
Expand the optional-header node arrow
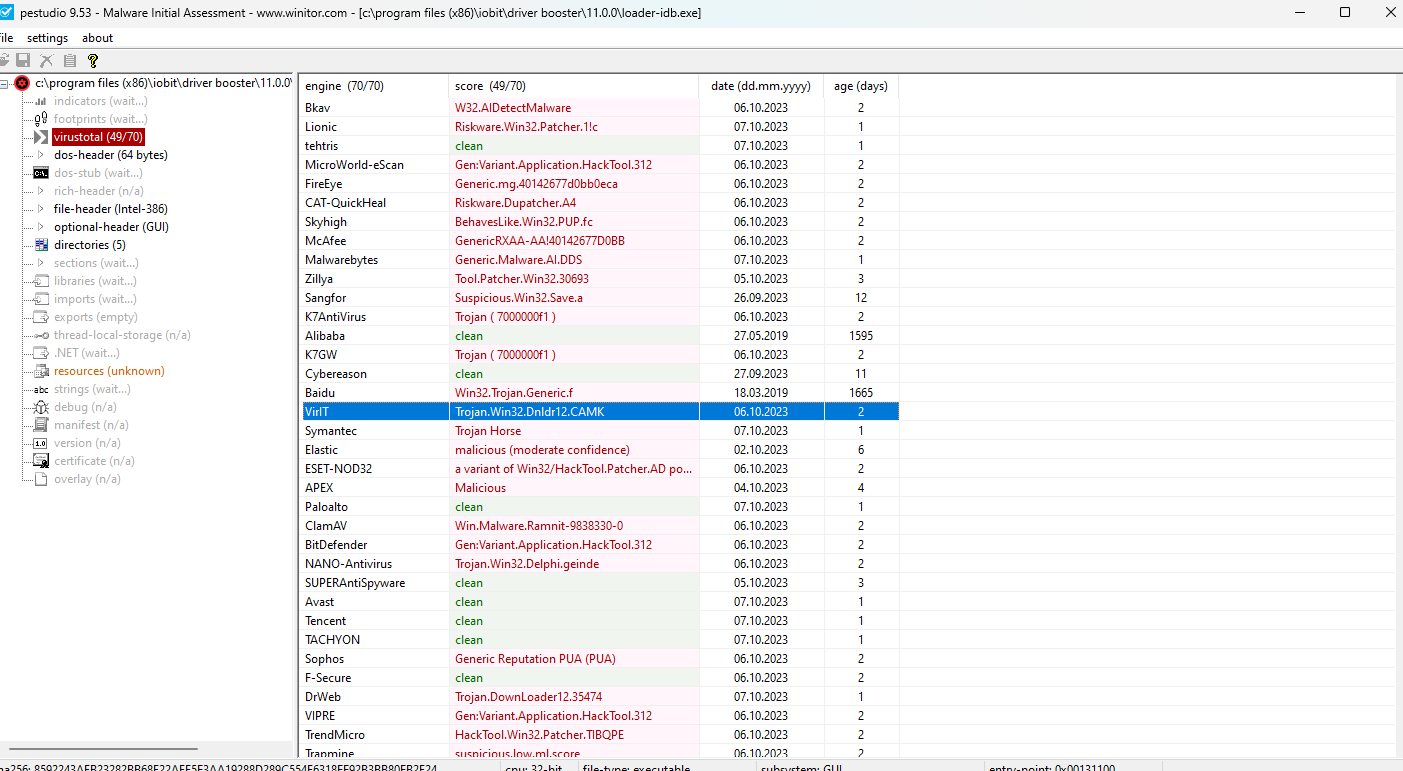[x=40, y=227]
